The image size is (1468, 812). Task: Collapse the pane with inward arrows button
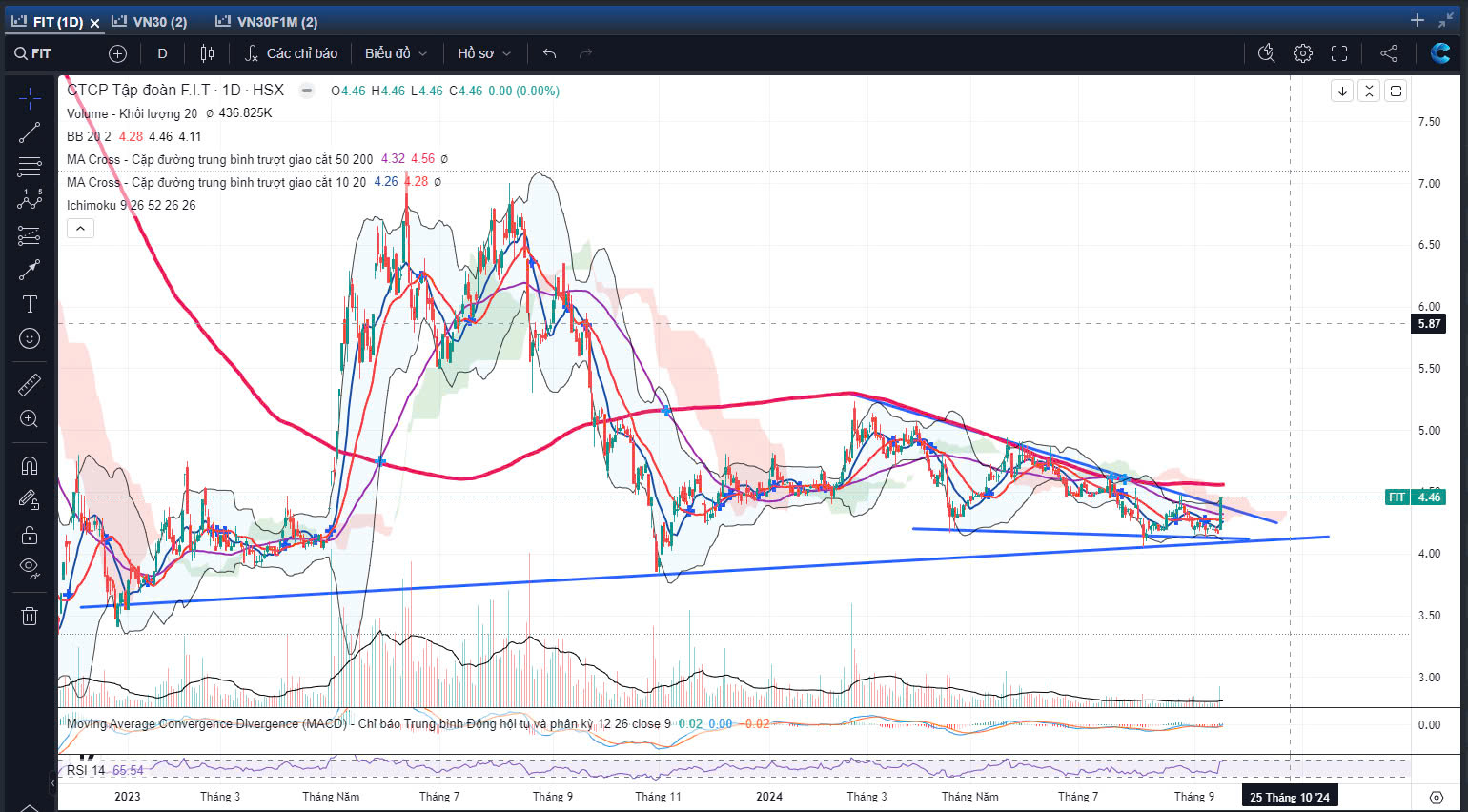pyautogui.click(x=1369, y=91)
